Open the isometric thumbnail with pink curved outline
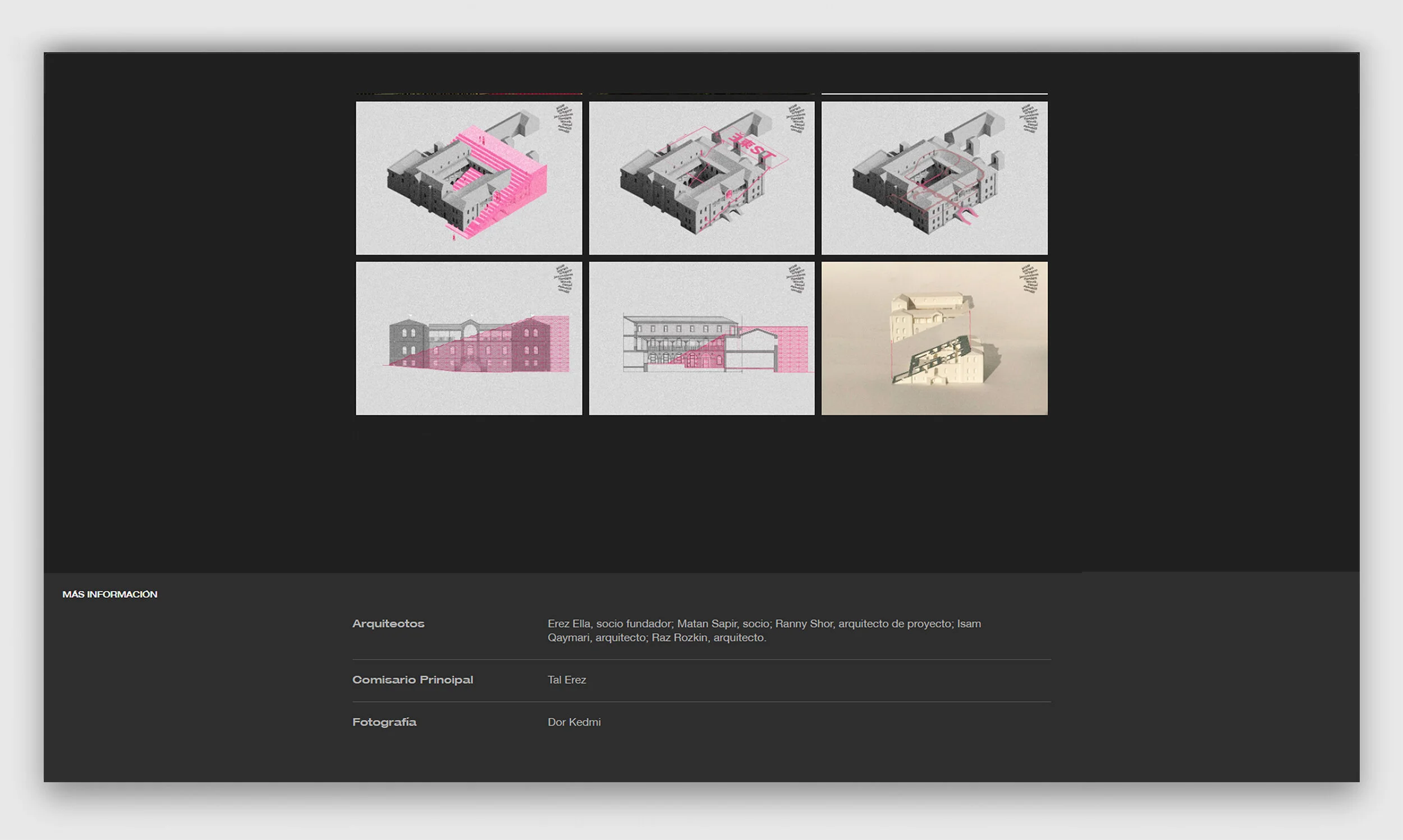The image size is (1403, 840). click(934, 178)
